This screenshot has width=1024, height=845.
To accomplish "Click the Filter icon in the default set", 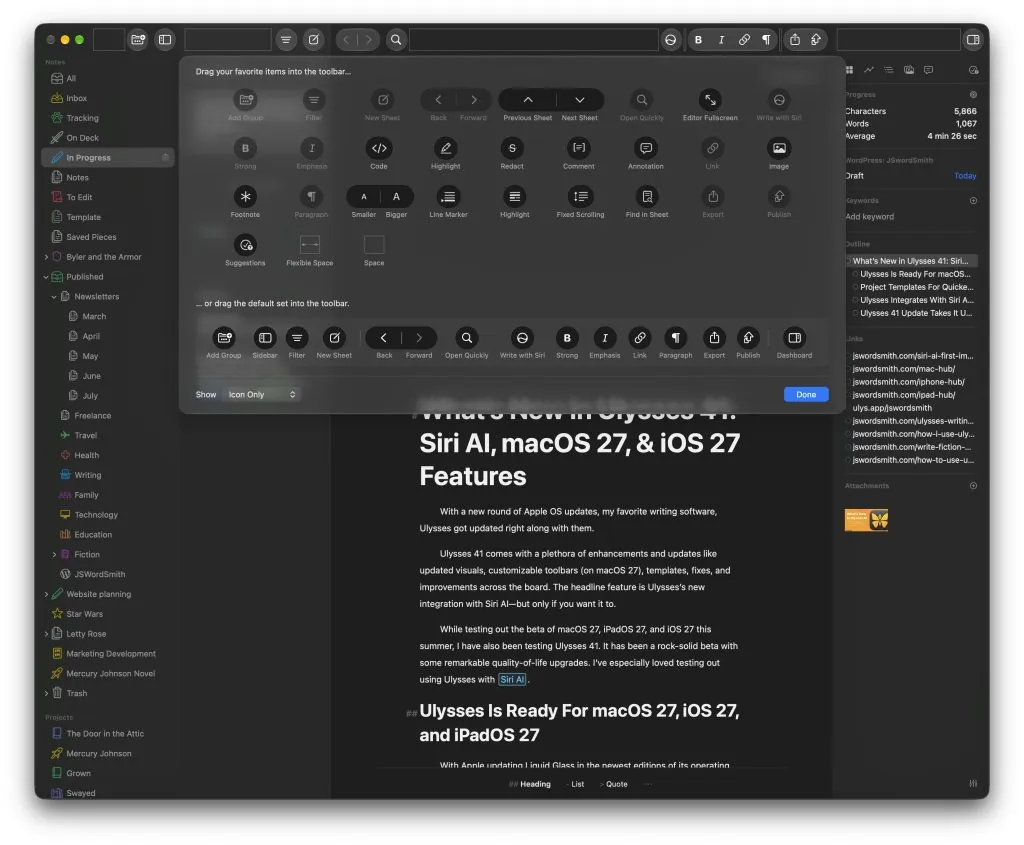I will coord(297,338).
